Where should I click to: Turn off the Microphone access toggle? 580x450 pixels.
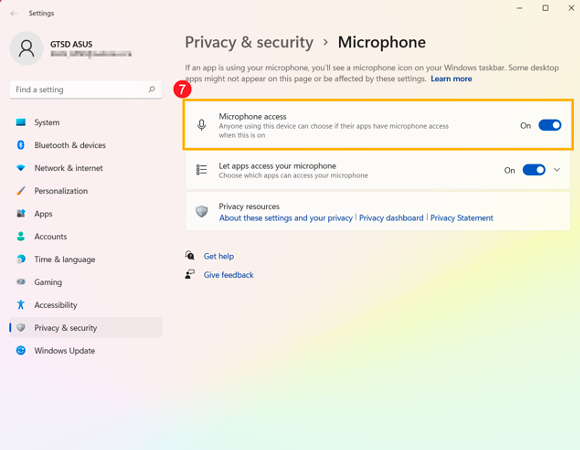(550, 125)
